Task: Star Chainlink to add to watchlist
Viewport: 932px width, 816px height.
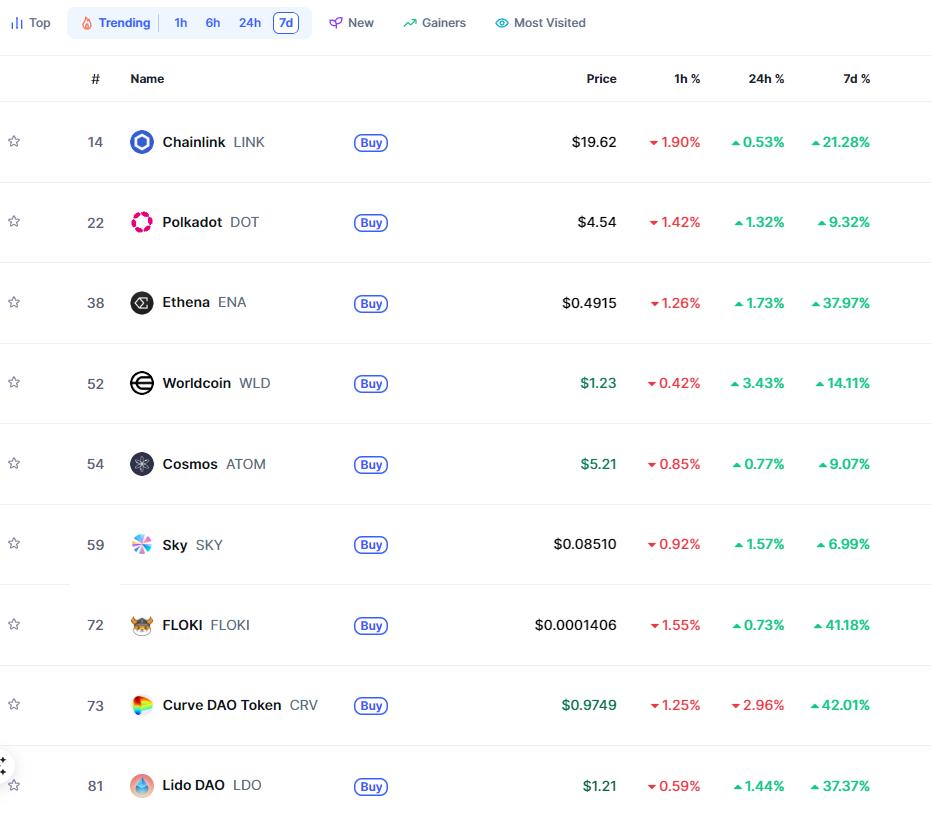Action: tap(14, 142)
